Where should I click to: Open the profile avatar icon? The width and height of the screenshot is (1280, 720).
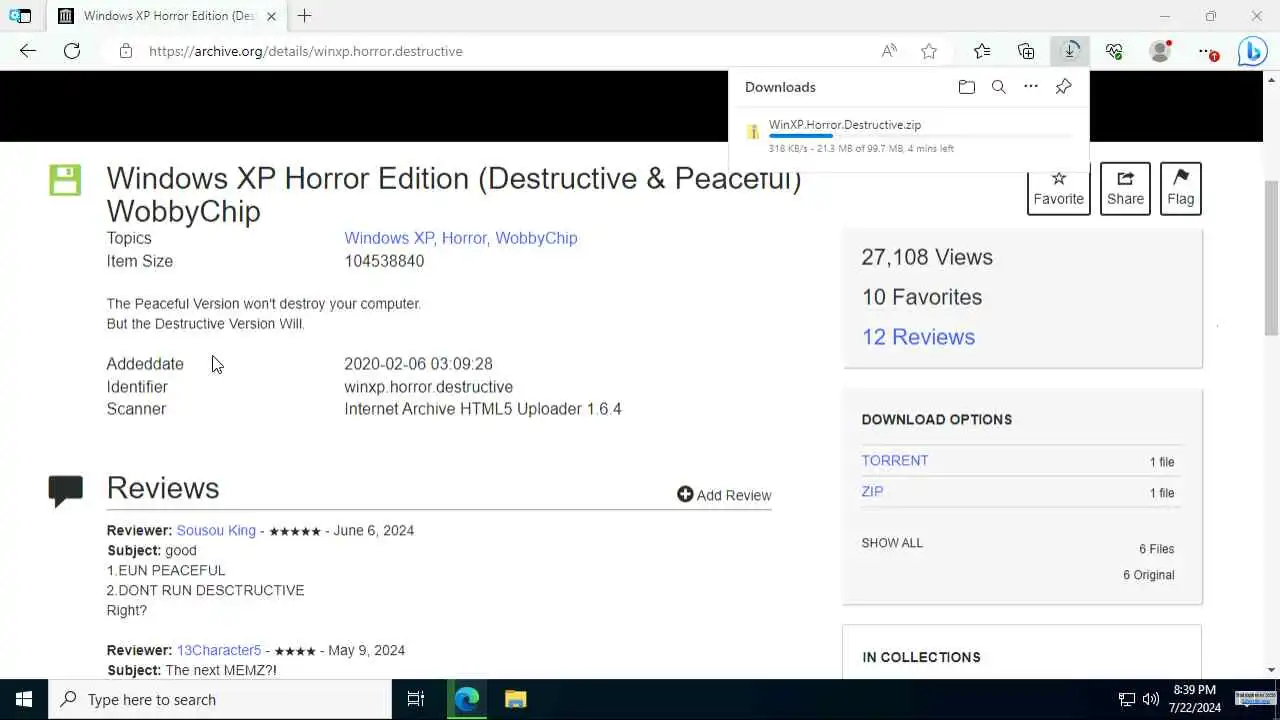1160,51
